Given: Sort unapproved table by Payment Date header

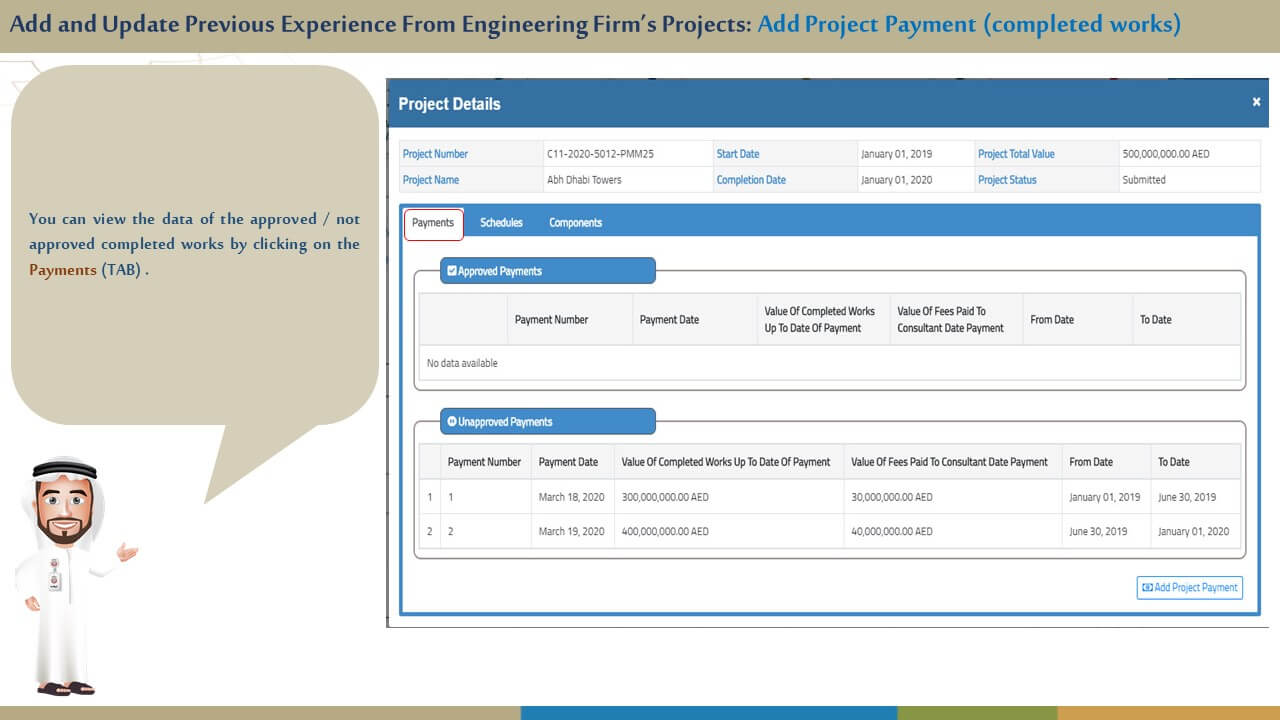Looking at the screenshot, I should (x=568, y=462).
